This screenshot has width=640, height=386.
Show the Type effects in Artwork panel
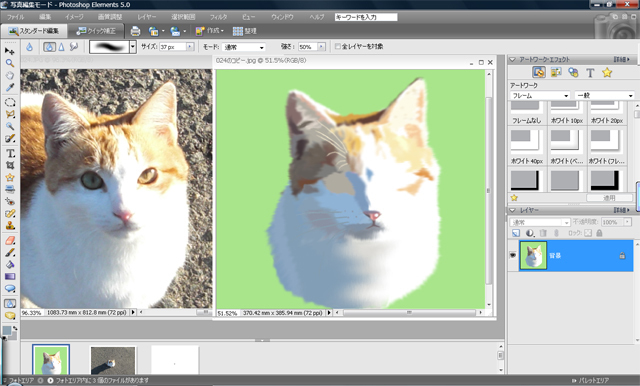[590, 73]
